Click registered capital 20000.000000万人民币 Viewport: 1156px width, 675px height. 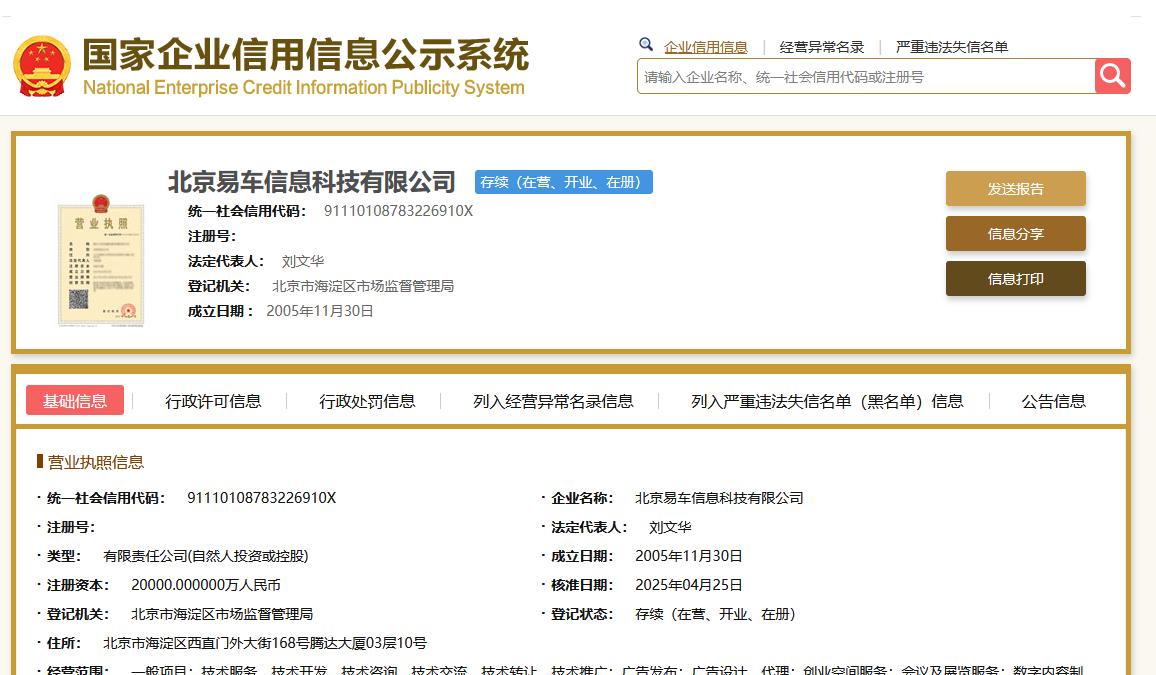(x=206, y=585)
